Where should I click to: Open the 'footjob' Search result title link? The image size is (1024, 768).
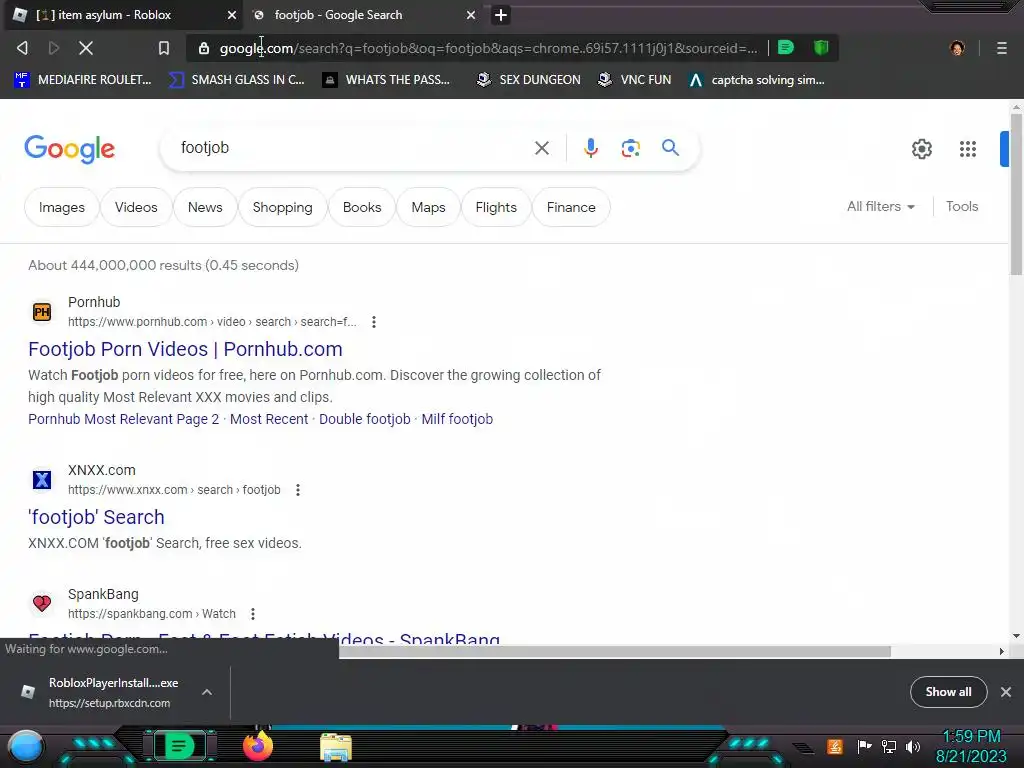[x=96, y=517]
